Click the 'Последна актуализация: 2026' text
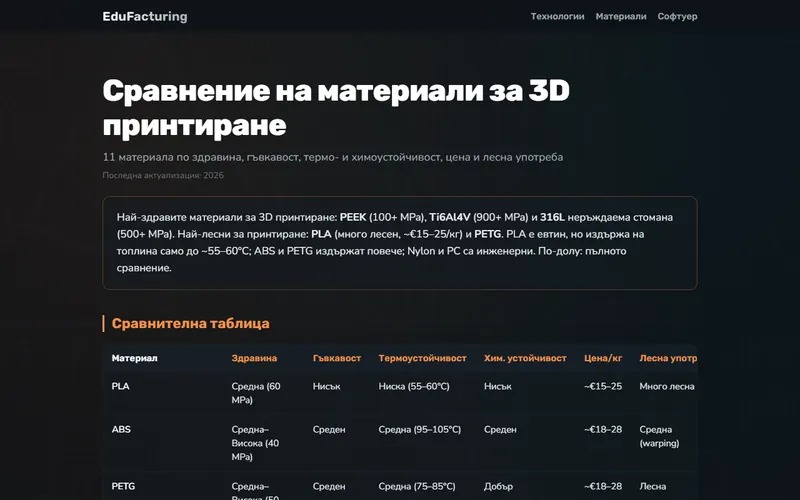The width and height of the screenshot is (800, 500). (163, 176)
